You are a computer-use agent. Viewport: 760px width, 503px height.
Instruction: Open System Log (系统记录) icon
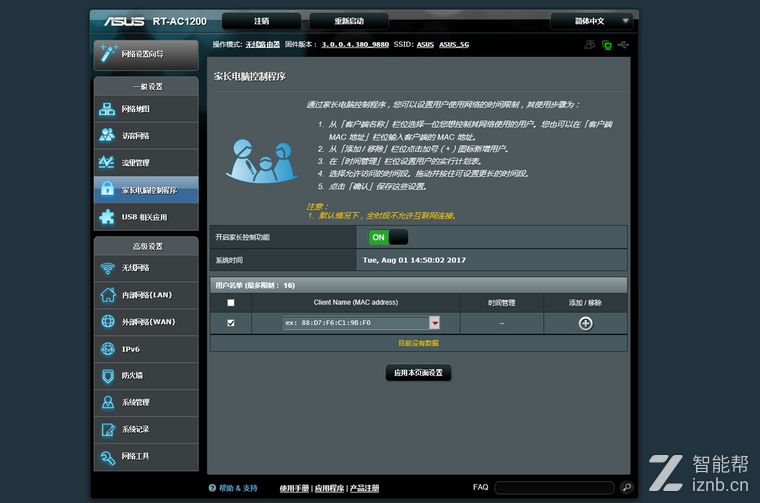click(108, 429)
